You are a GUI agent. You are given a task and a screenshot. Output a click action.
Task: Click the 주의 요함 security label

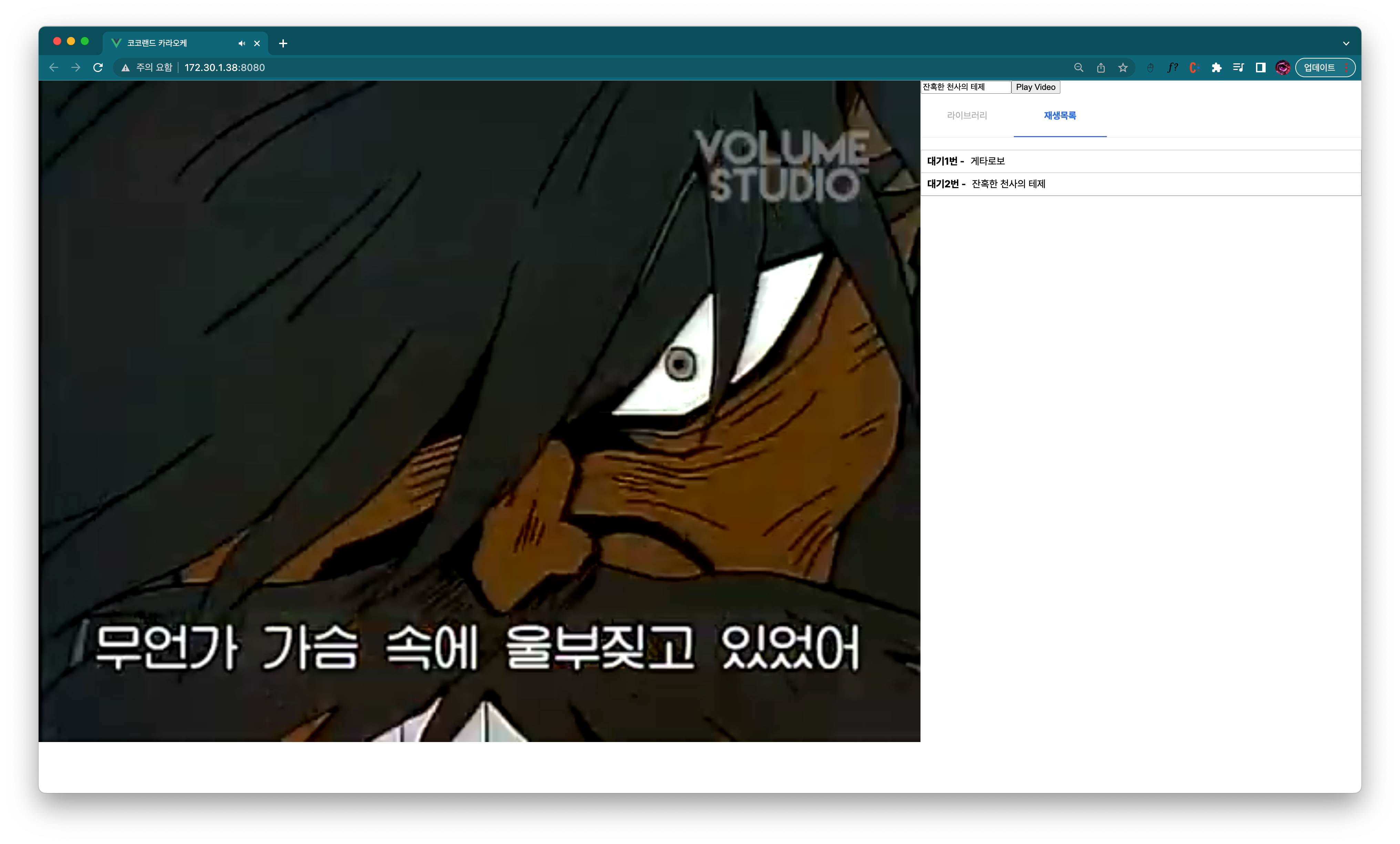pos(154,68)
